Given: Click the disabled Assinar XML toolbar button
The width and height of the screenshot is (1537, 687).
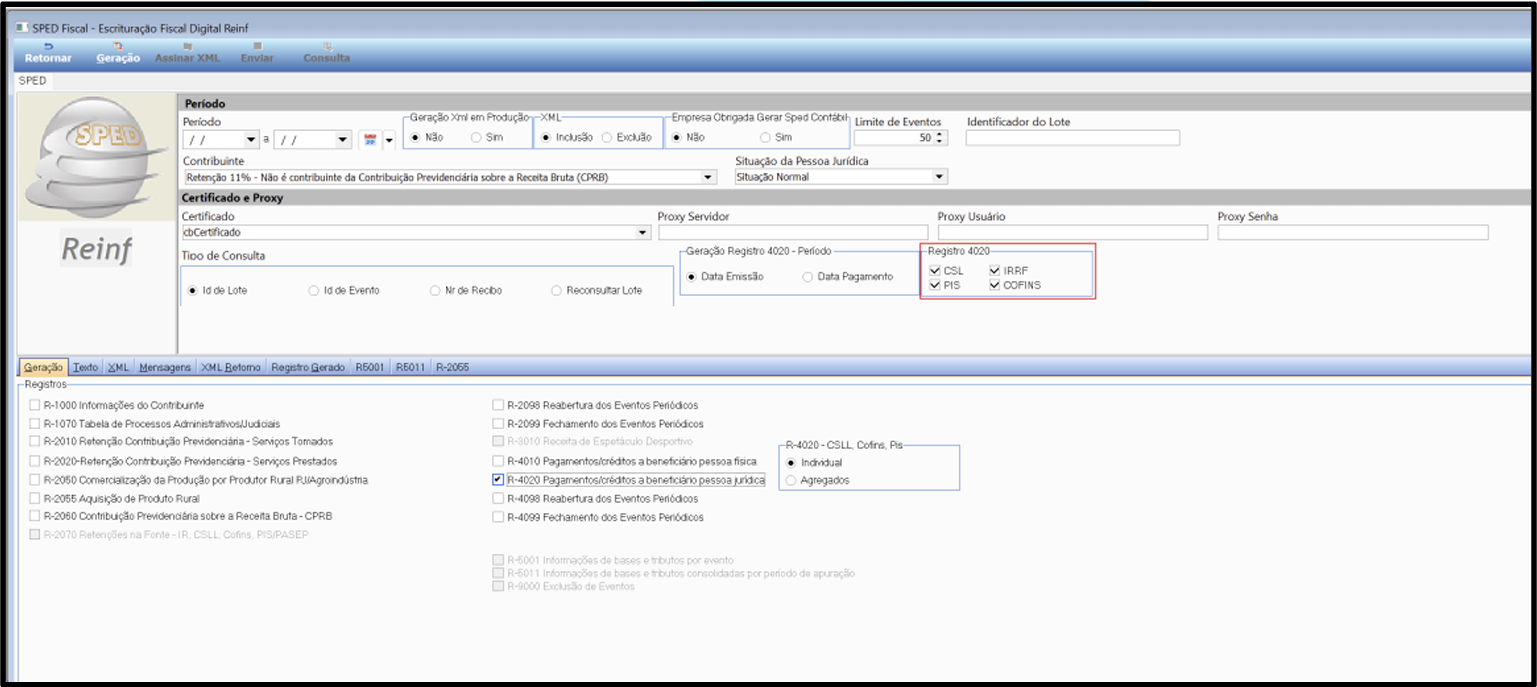Looking at the screenshot, I should pos(187,52).
